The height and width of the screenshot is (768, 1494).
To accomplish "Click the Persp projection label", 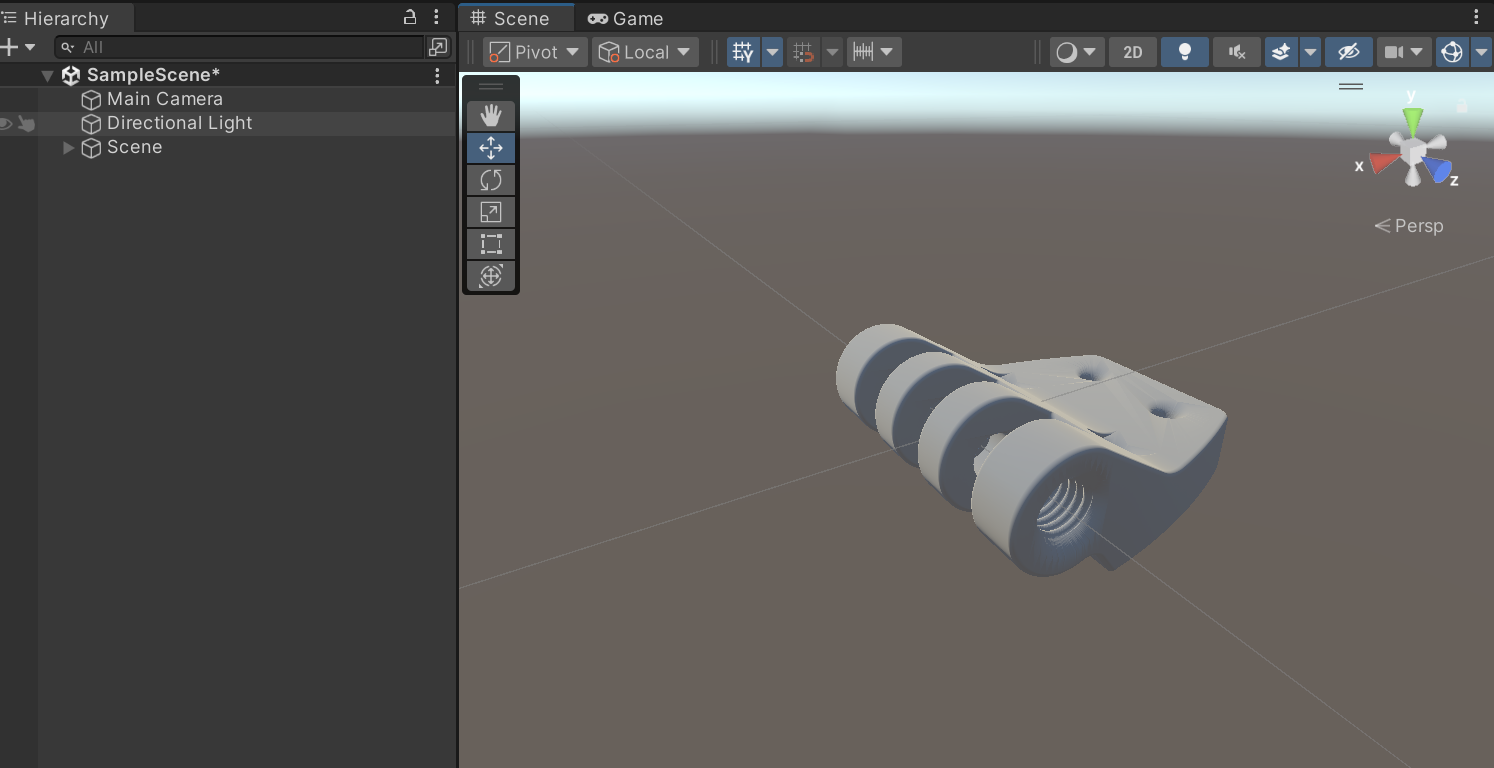I will coord(1409,226).
